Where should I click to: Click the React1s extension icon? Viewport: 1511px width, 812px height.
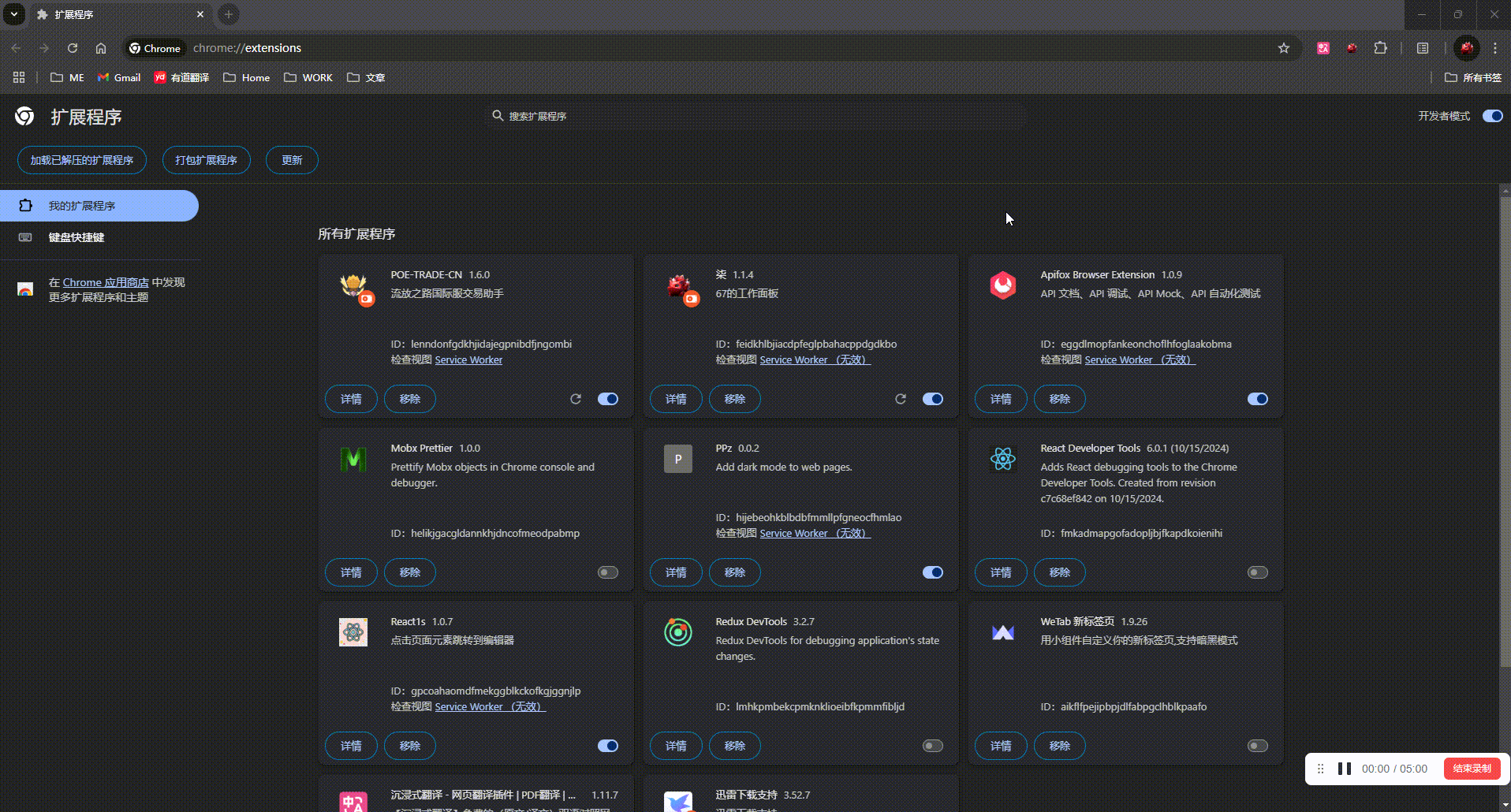(x=353, y=632)
